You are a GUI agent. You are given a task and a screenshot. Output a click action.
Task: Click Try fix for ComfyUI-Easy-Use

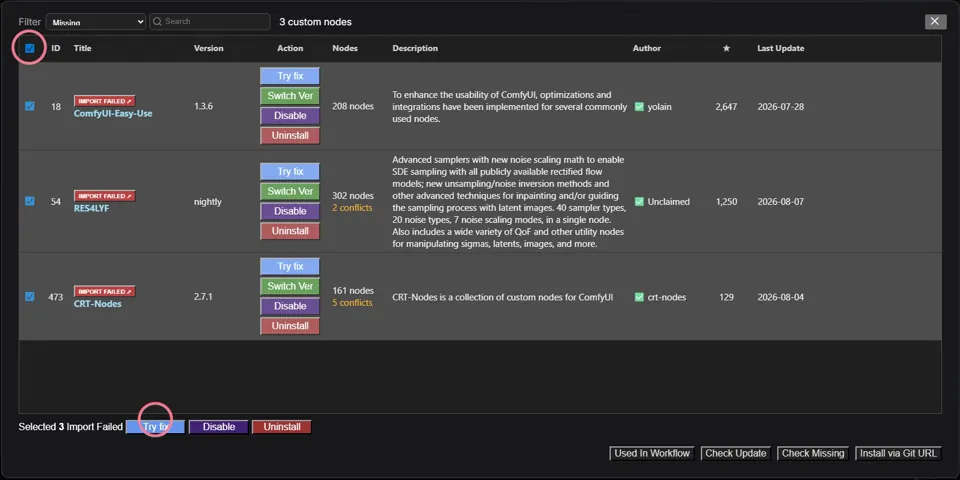(x=290, y=77)
